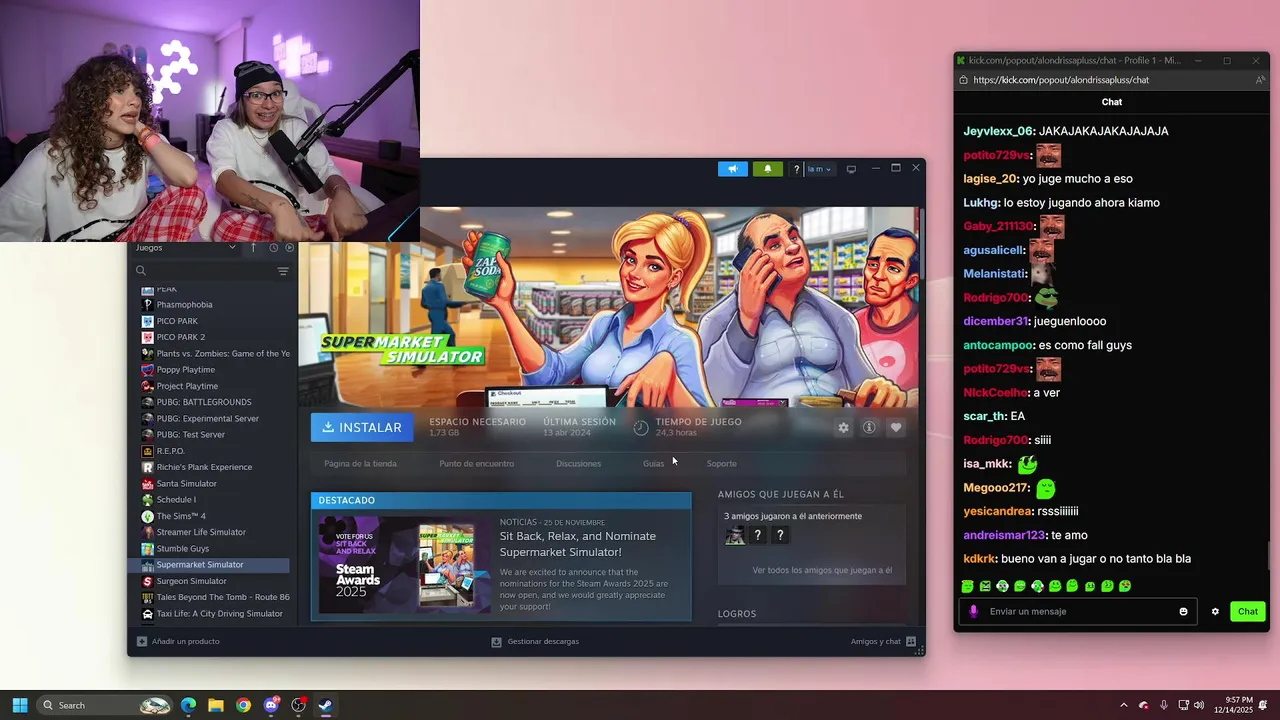Open the Steam account name dropdown

click(x=819, y=169)
